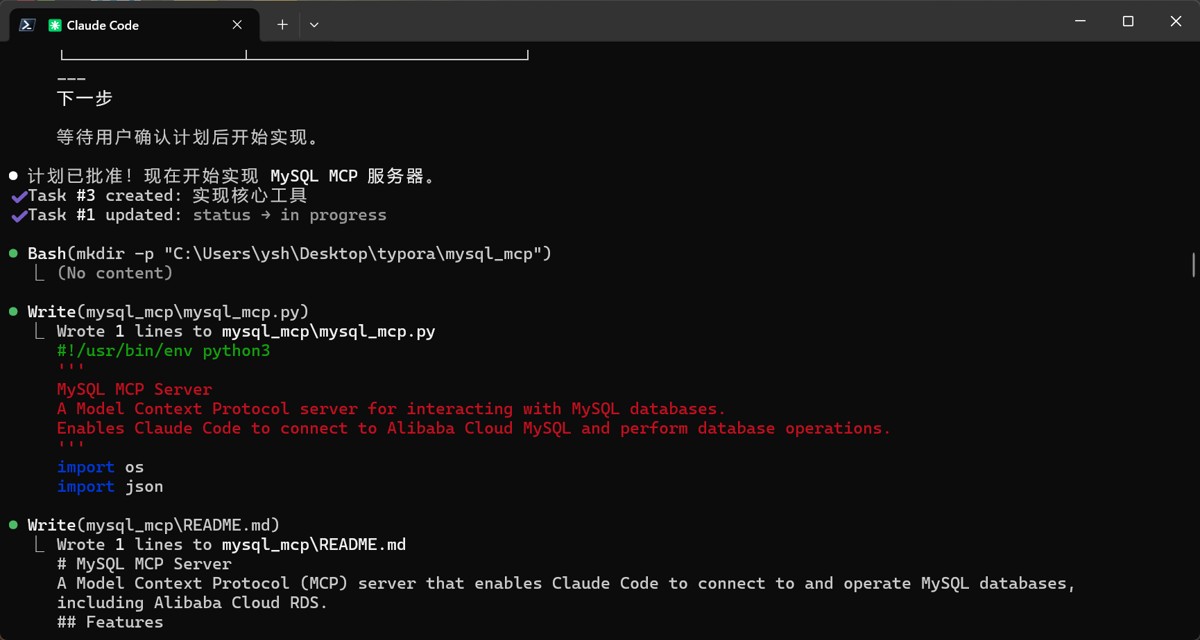Open the new tab profile dropdown chevron
Image resolution: width=1200 pixels, height=640 pixels.
coord(314,25)
